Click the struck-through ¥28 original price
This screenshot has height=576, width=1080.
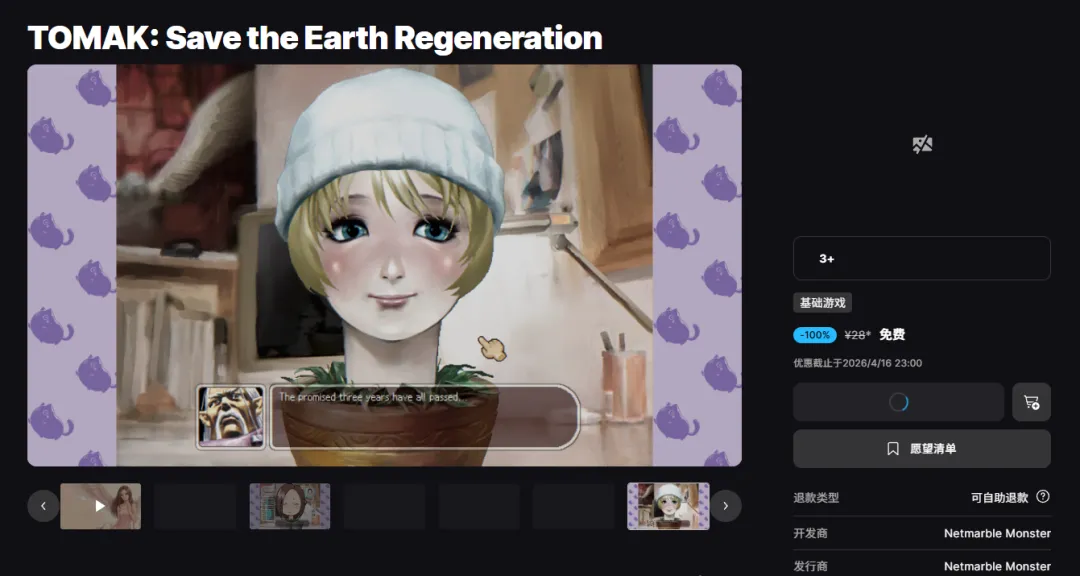click(x=858, y=335)
